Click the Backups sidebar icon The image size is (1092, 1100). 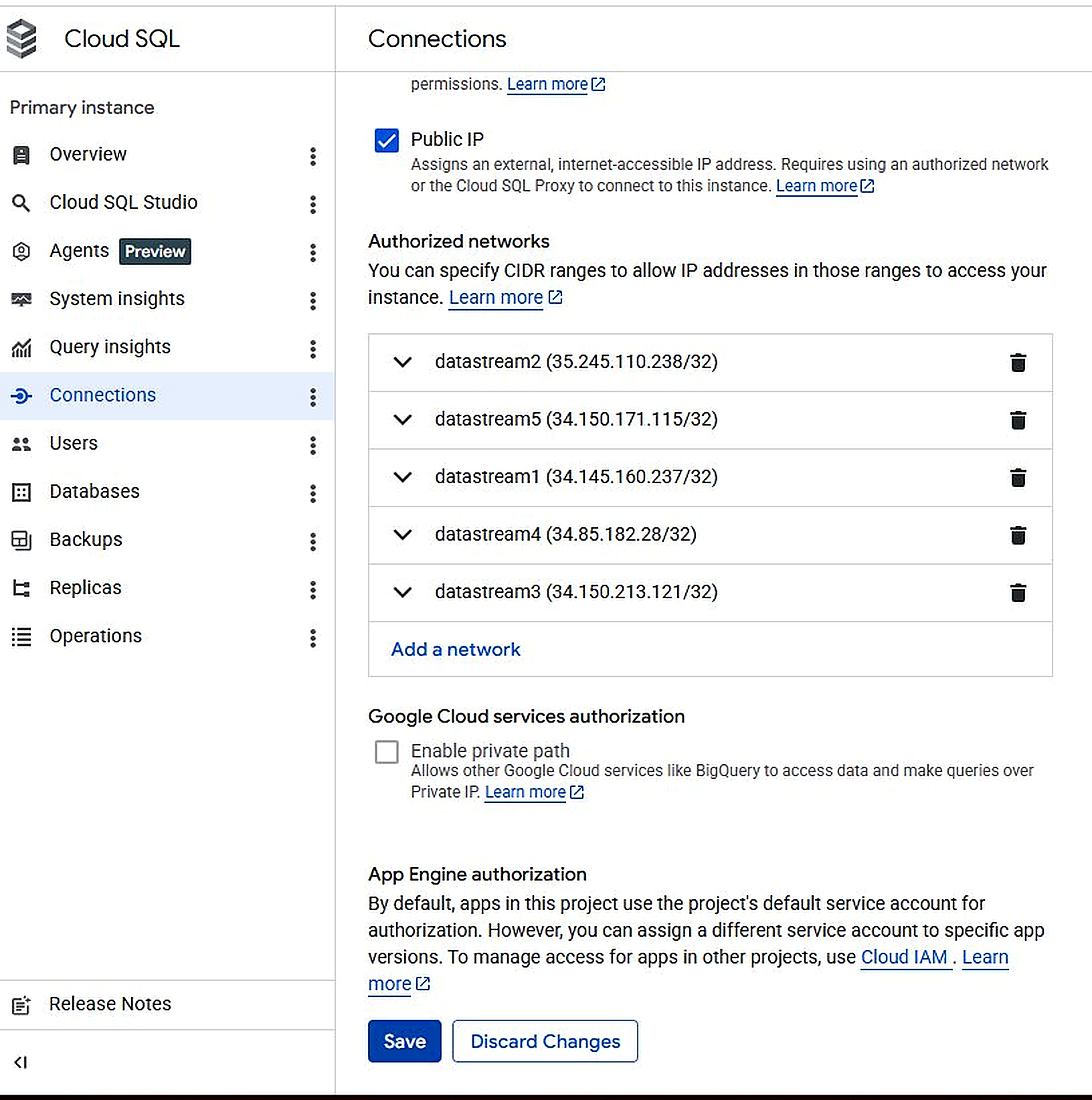21,540
